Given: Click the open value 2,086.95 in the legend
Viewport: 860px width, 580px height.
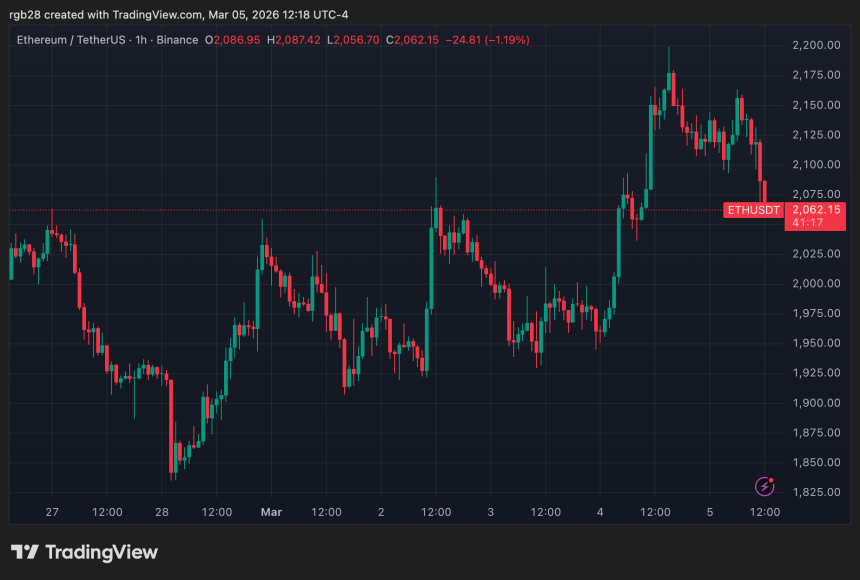Looking at the screenshot, I should pyautogui.click(x=233, y=41).
